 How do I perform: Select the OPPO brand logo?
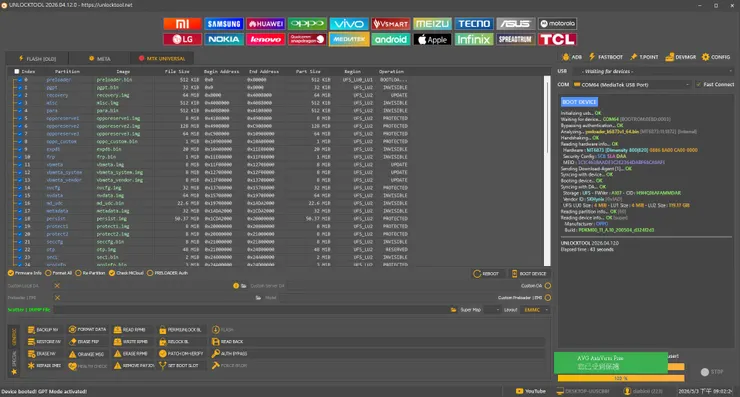[307, 24]
